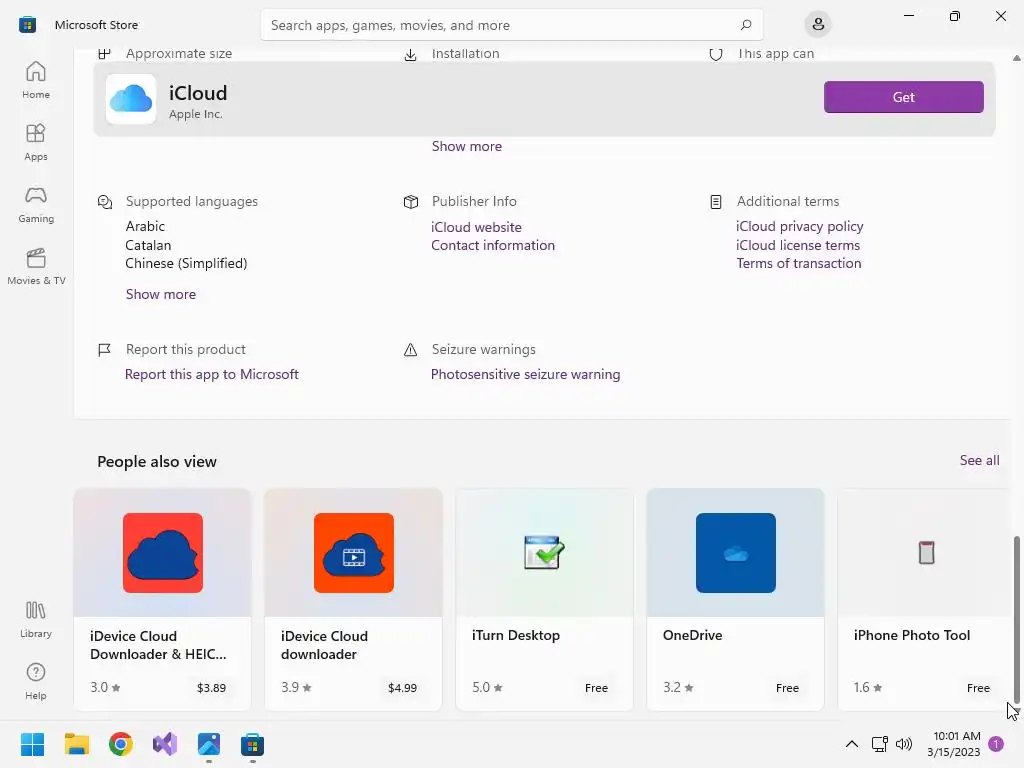Click the iCloud app icon
The height and width of the screenshot is (768, 1024).
pos(131,99)
